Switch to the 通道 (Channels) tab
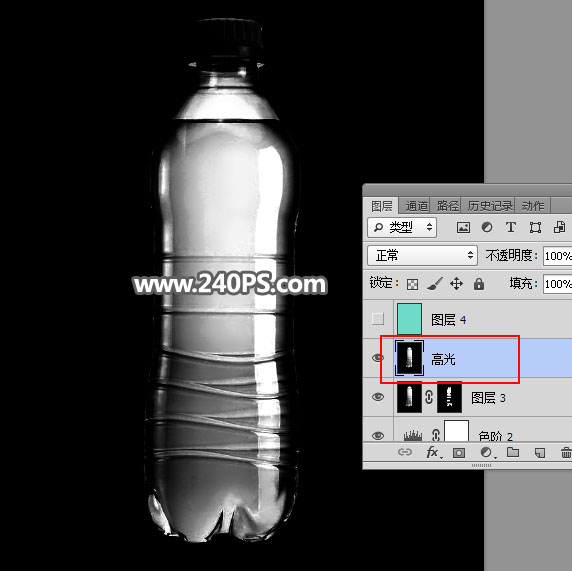Viewport: 572px width, 571px height. pos(416,206)
